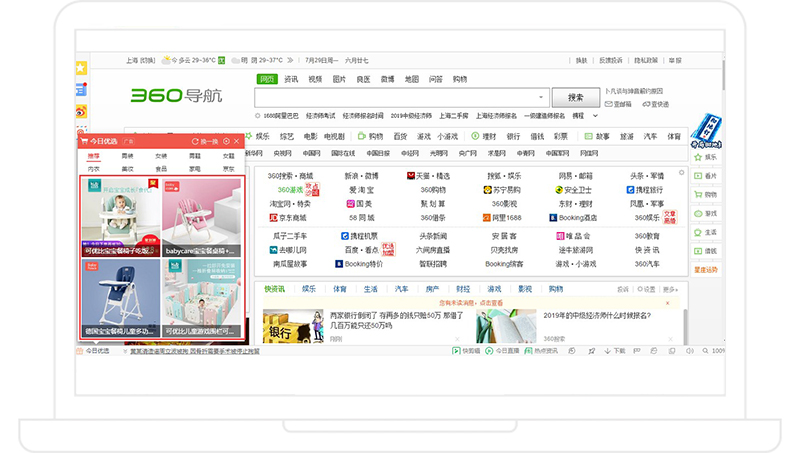Image resolution: width=800 pixels, height=453 pixels.
Task: Click the 星座运势 sidebar link
Action: (x=706, y=270)
